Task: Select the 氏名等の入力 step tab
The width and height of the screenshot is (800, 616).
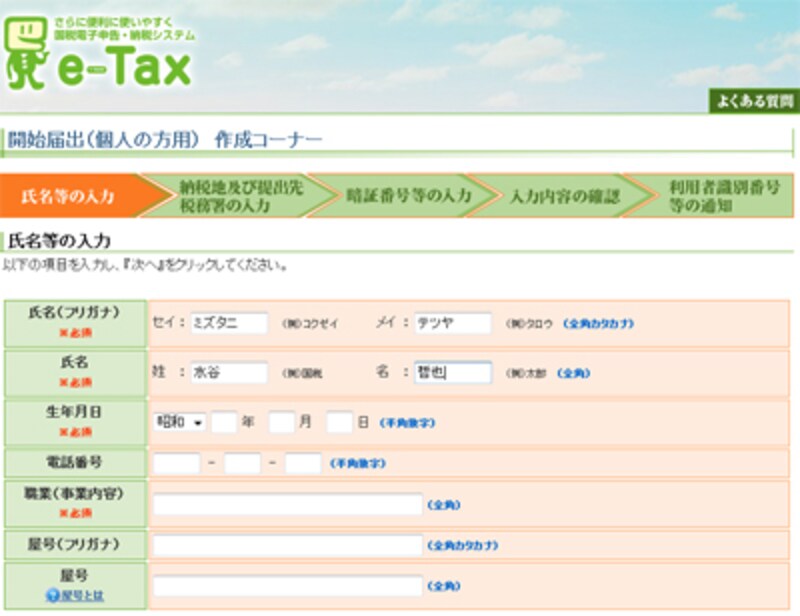Action: click(x=68, y=196)
